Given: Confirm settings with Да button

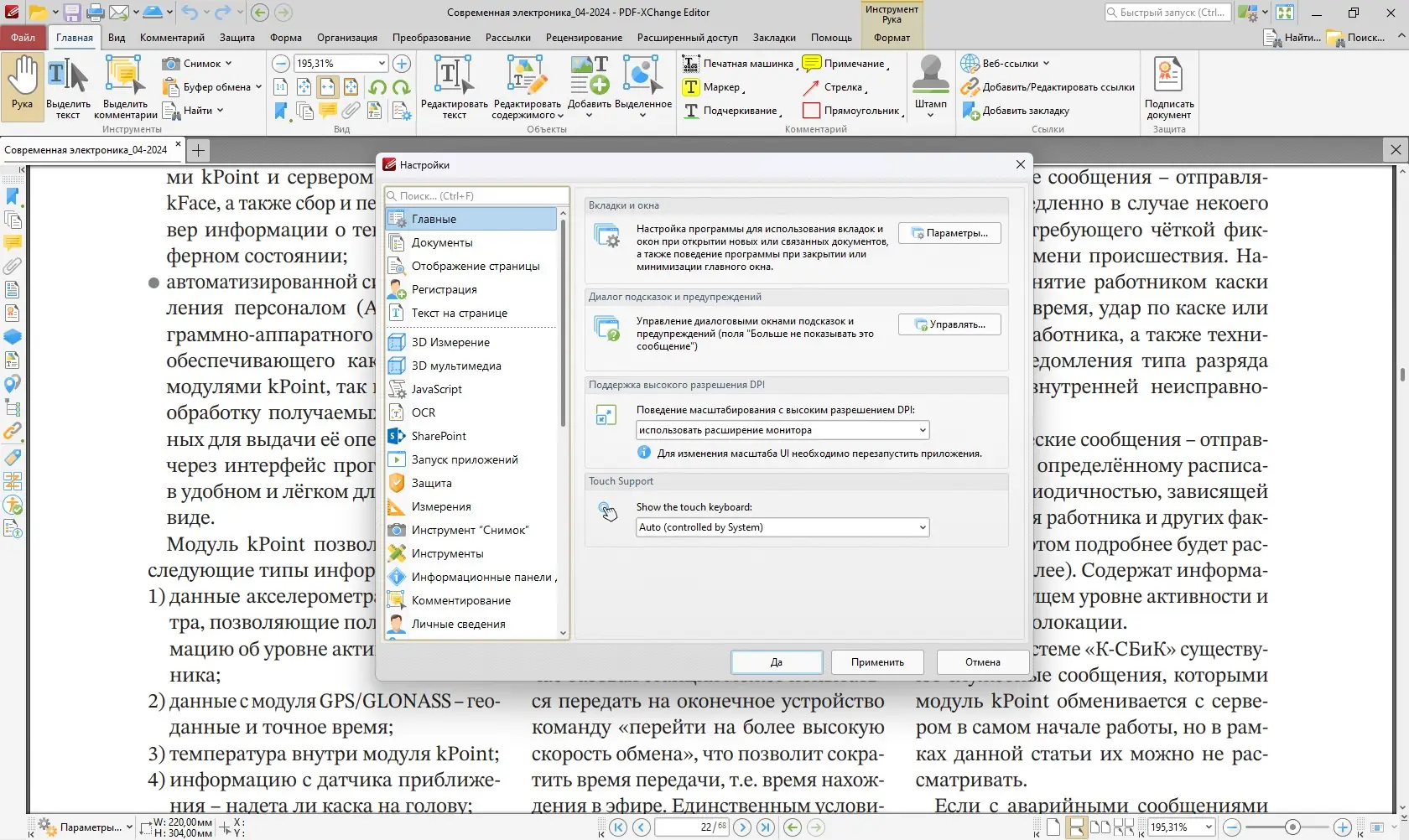Looking at the screenshot, I should point(777,662).
